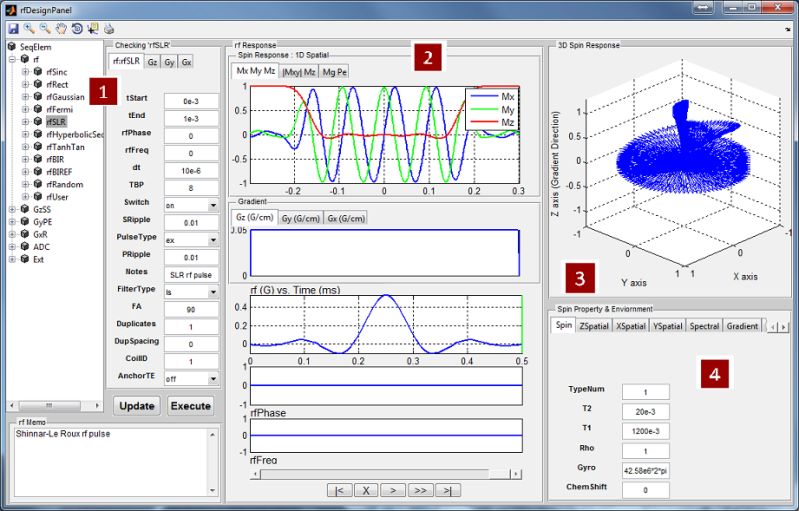Open the PulseType dropdown
Viewport: 799px width, 511px height.
coord(213,240)
